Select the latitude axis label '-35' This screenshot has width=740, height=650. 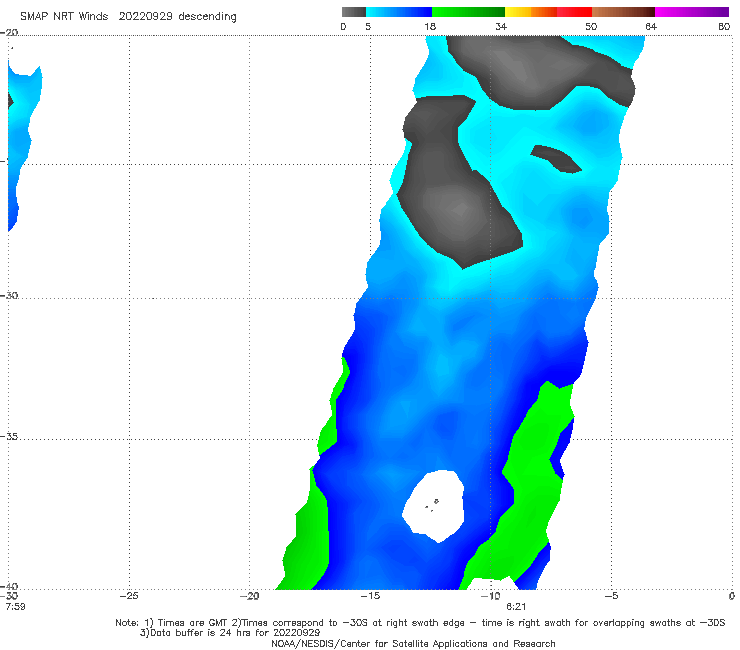[9, 436]
